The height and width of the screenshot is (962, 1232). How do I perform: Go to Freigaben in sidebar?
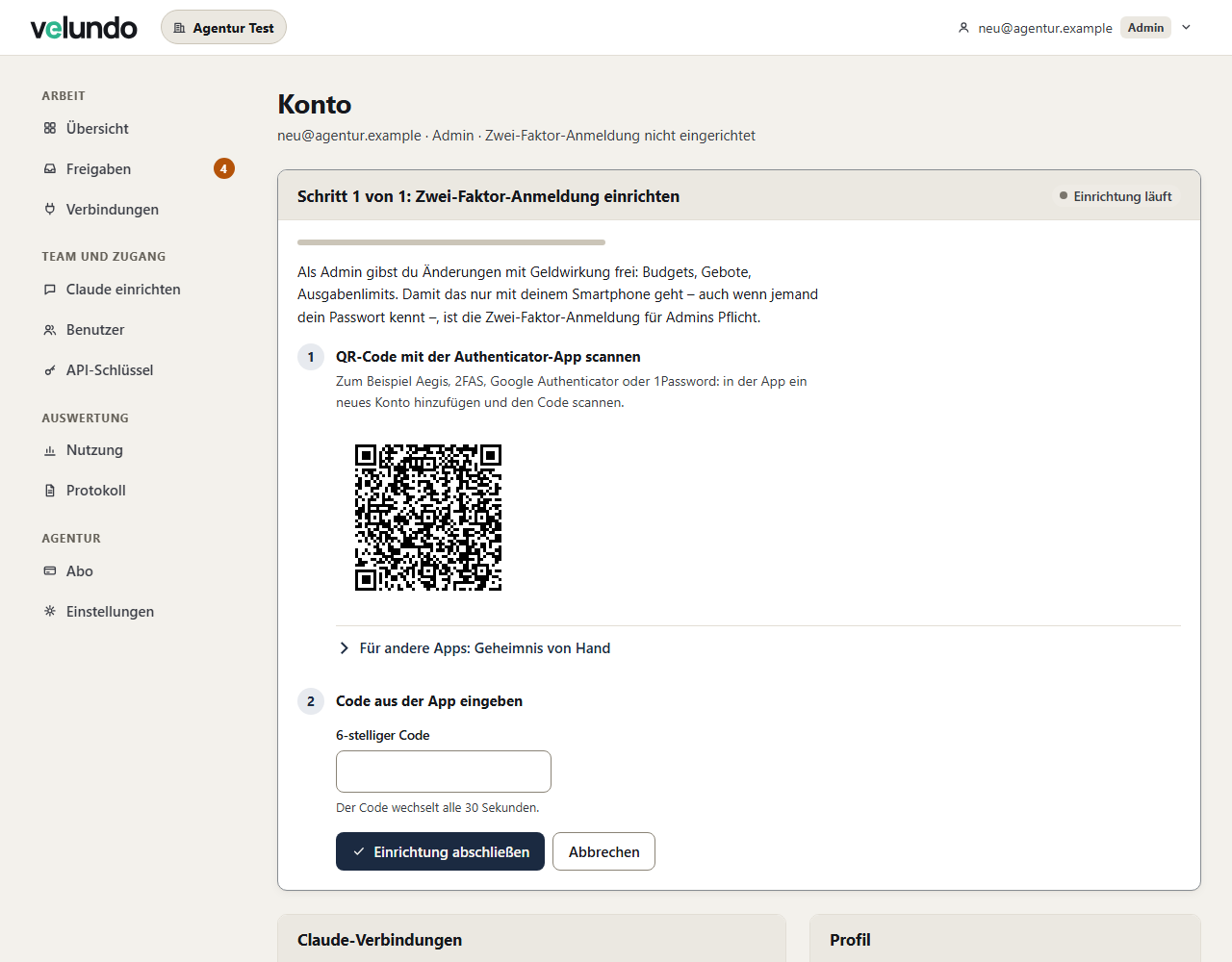pyautogui.click(x=141, y=168)
